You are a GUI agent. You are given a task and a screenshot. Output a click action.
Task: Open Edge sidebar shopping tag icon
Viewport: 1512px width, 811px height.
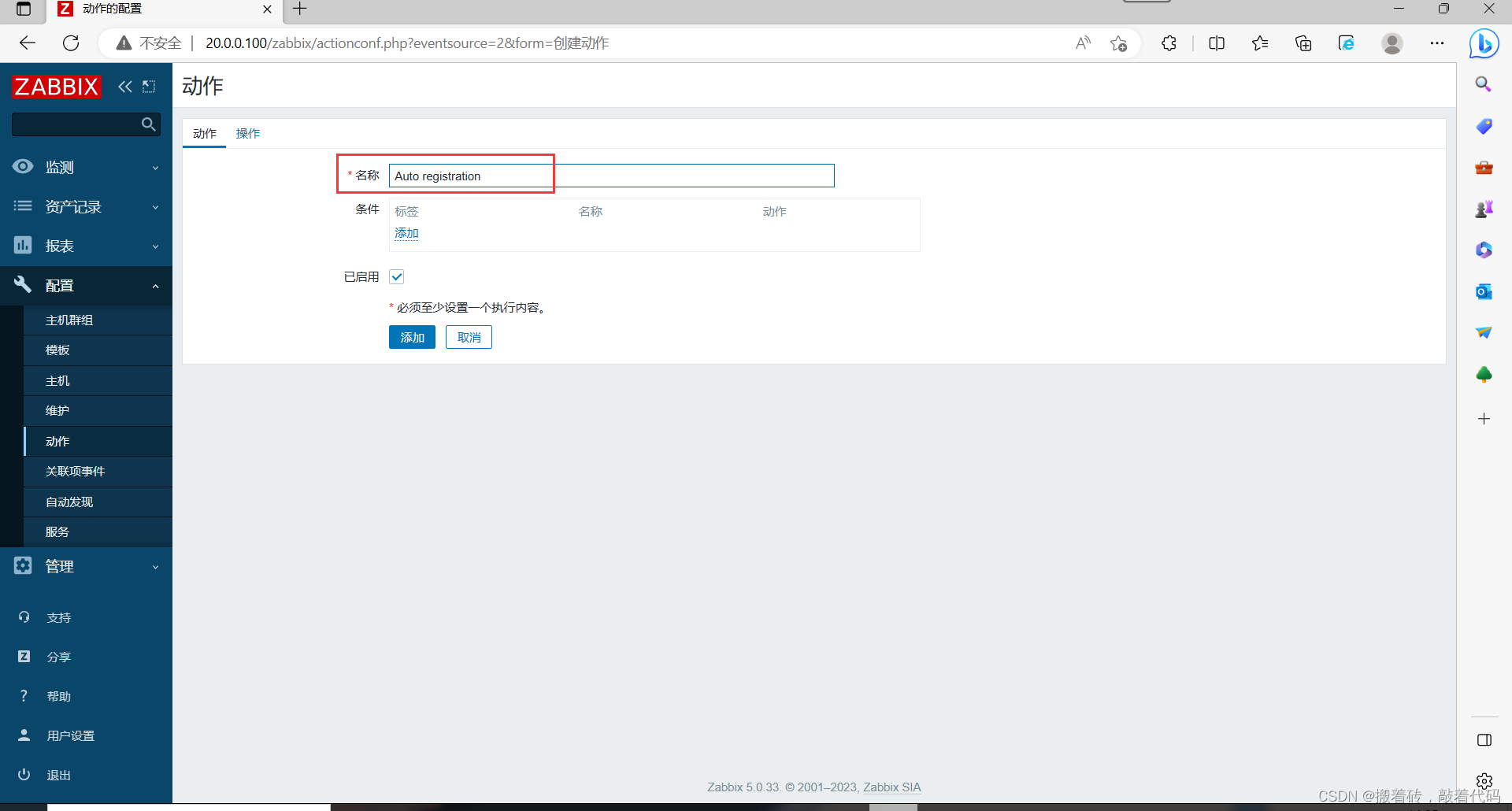pyautogui.click(x=1484, y=126)
